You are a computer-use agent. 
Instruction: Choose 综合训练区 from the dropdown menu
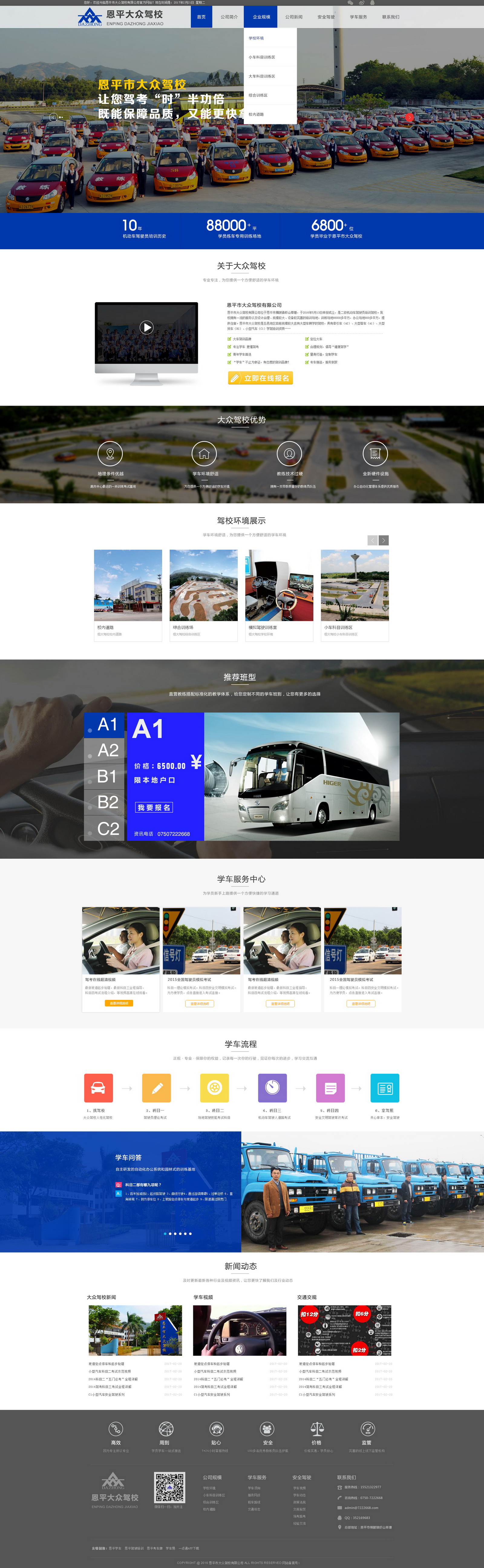pyautogui.click(x=258, y=96)
